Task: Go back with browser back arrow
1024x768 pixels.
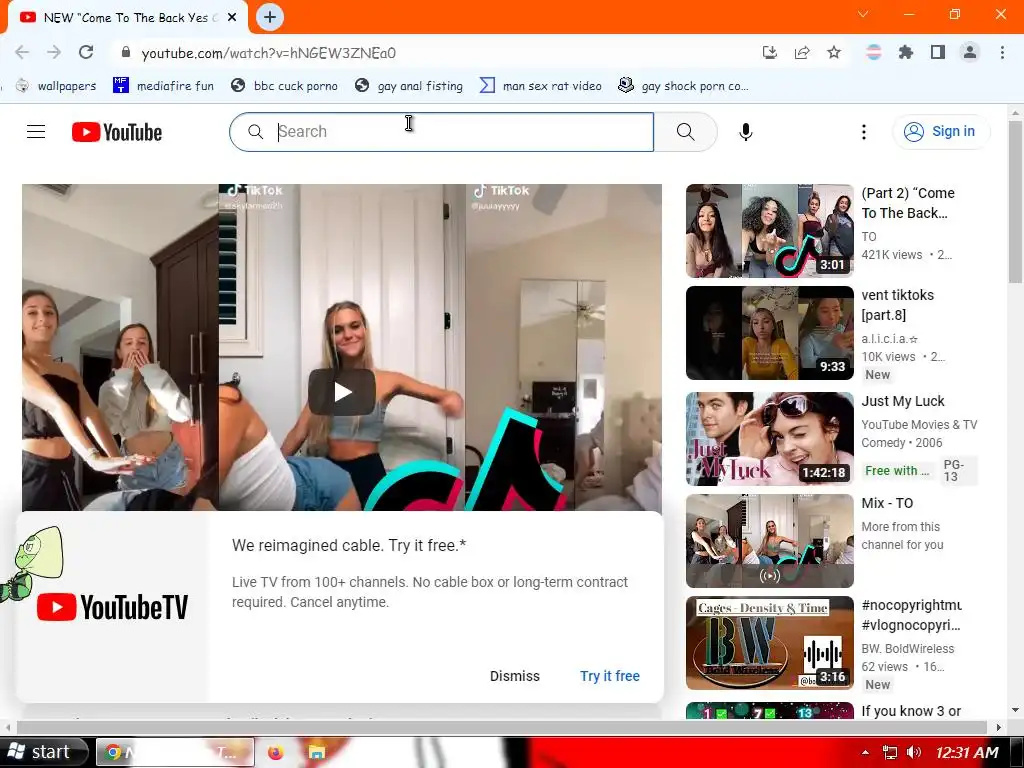Action: 22,52
